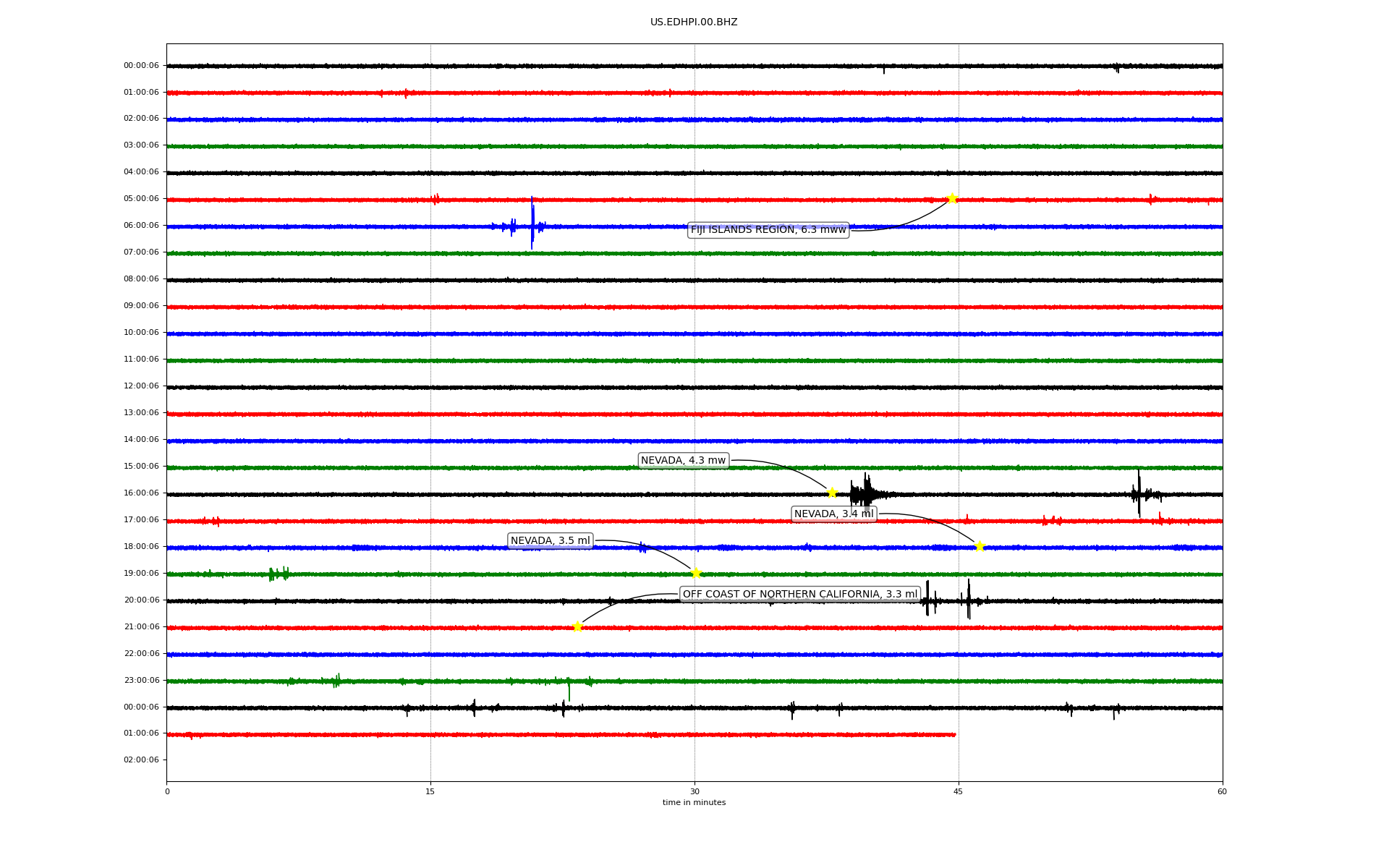The height and width of the screenshot is (868, 1389).
Task: Click the Fiji Islands earthquake star marker
Action: coord(951,198)
